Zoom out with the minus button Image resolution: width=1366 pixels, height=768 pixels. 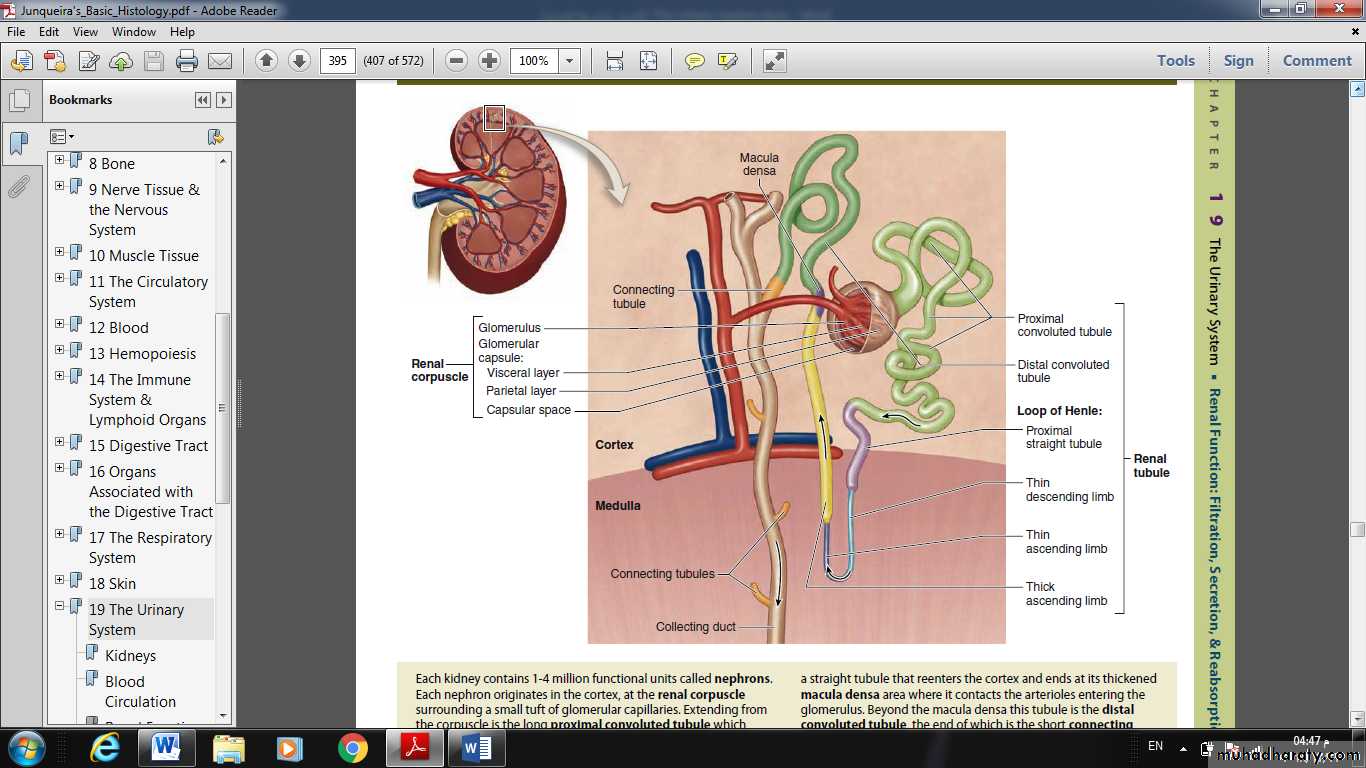click(457, 61)
